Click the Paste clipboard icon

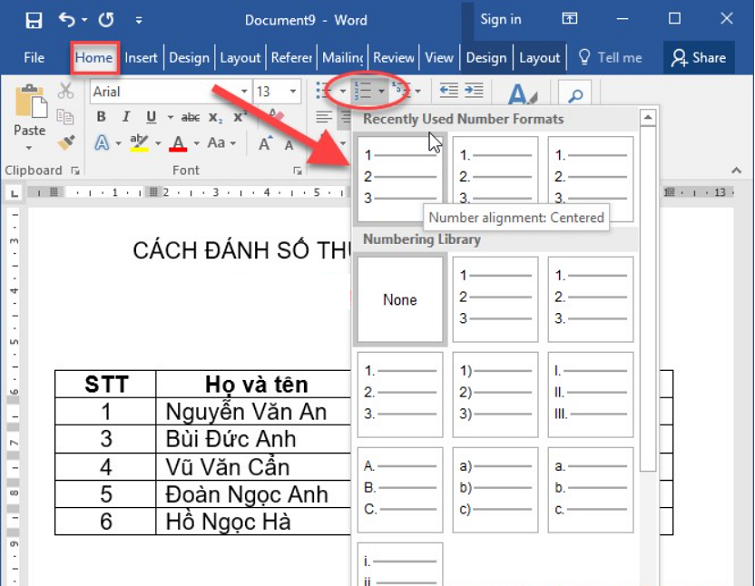(29, 105)
